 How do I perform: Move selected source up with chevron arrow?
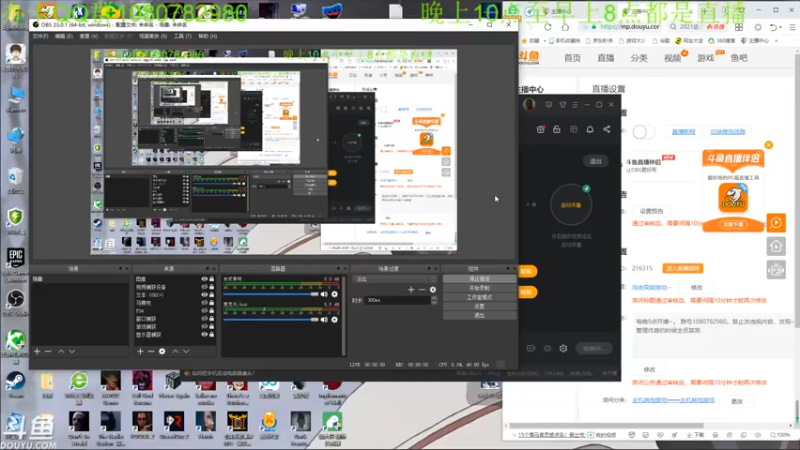pos(175,351)
